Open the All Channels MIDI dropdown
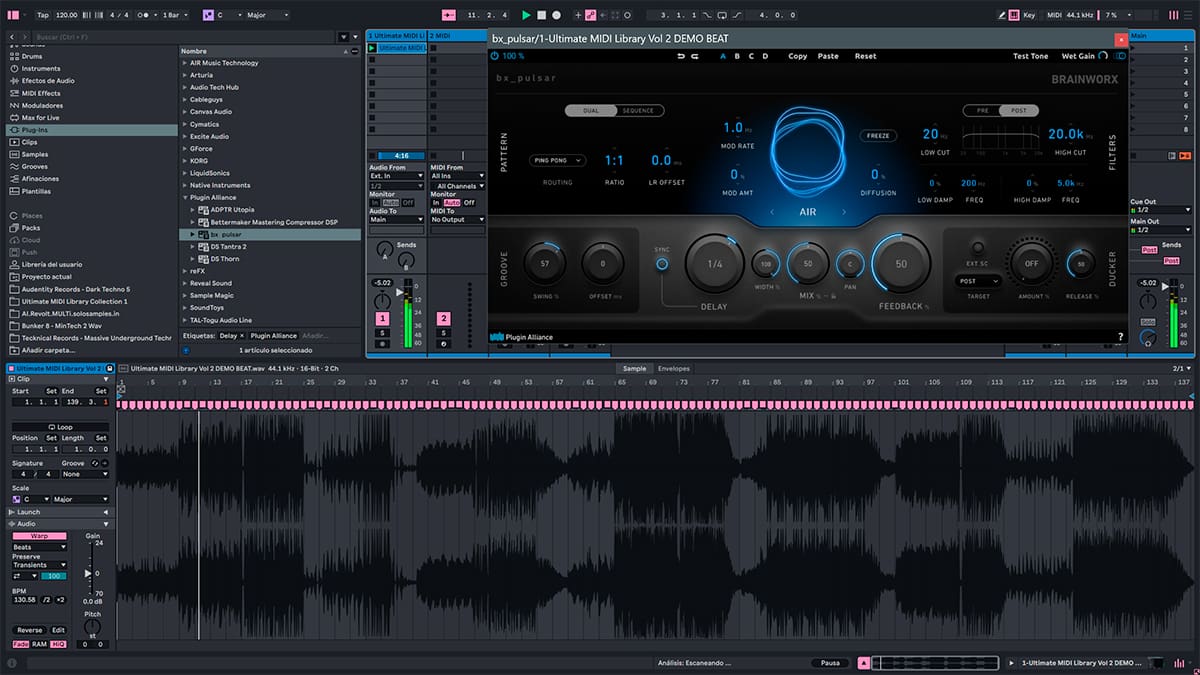Screen dimensions: 1200x675 click(x=459, y=186)
